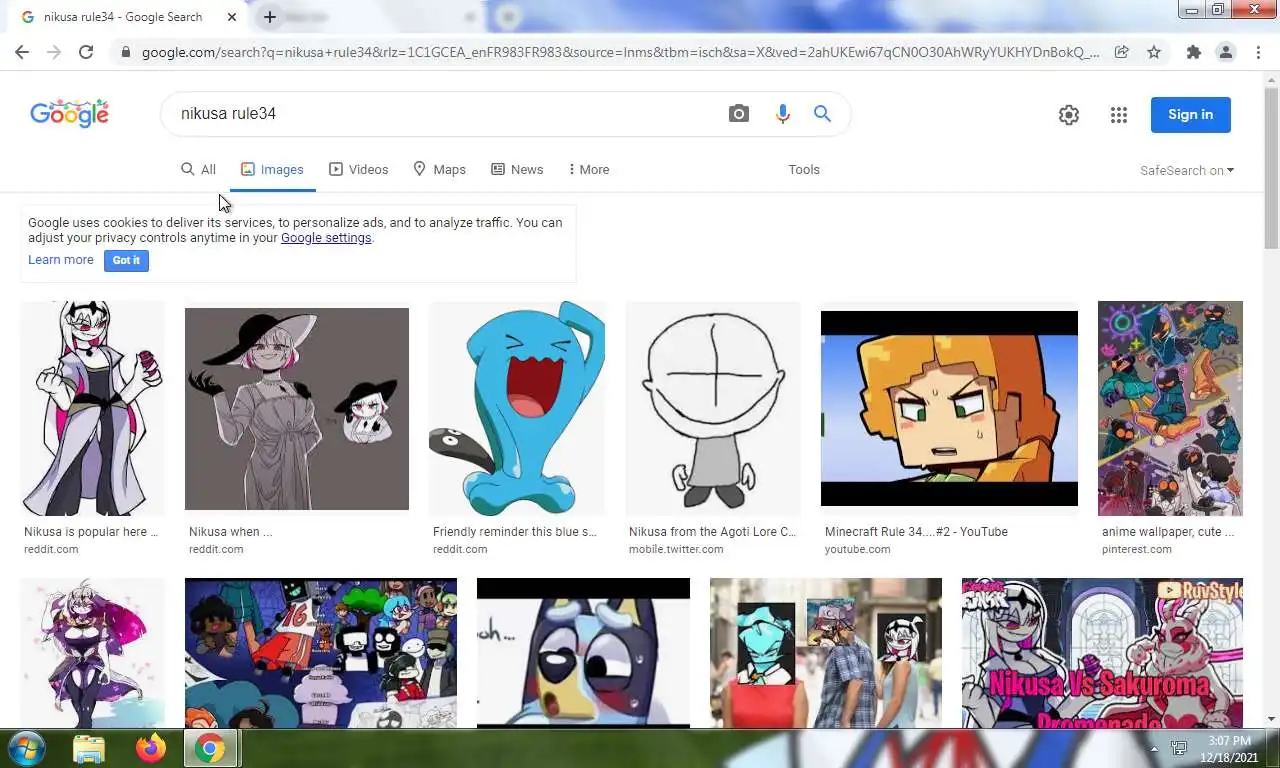The width and height of the screenshot is (1280, 768).
Task: Open File Explorer from the taskbar
Action: (x=89, y=748)
